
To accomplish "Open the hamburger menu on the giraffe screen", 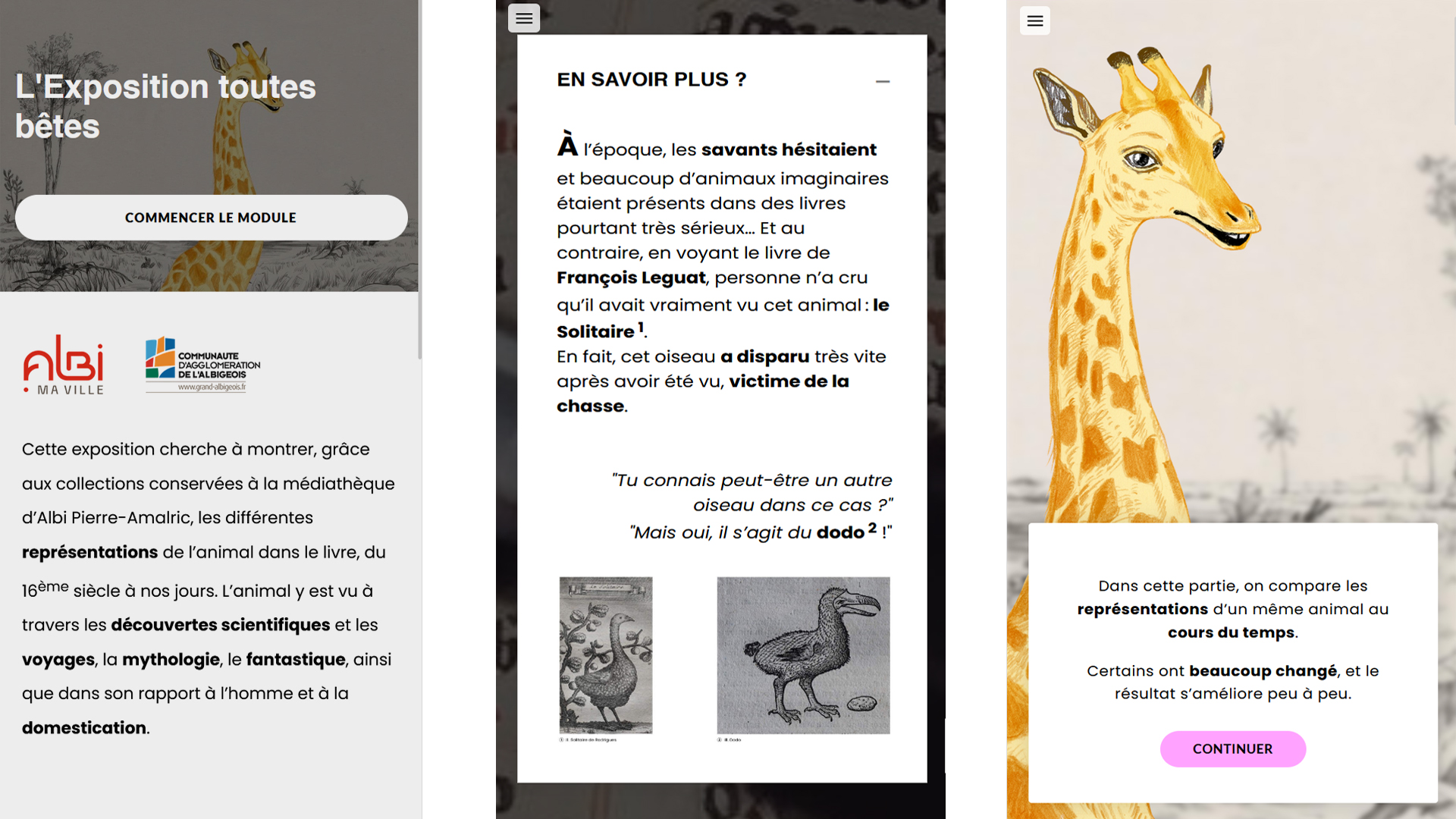I will coord(1034,21).
